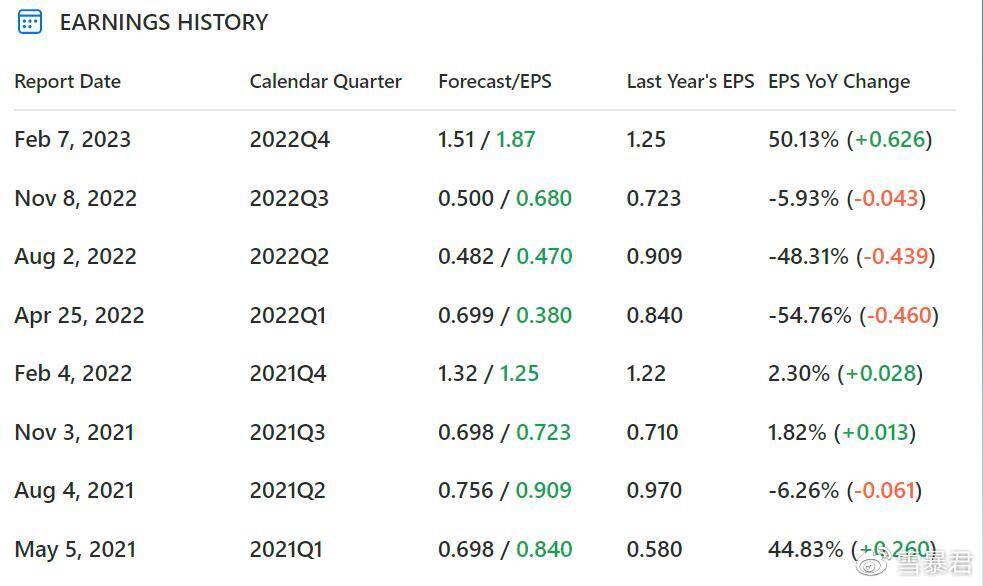Click the 50.13% (+0.626) change cell
The image size is (983, 586).
(850, 139)
